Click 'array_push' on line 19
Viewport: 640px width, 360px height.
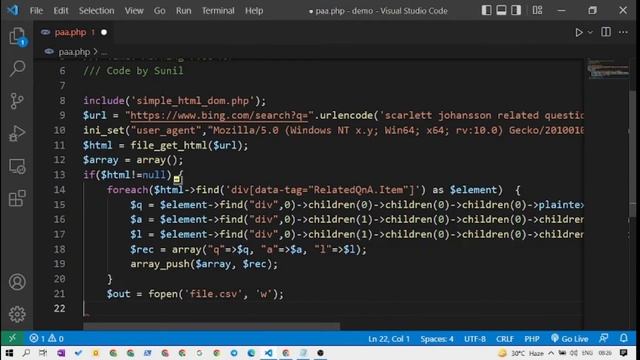pyautogui.click(x=160, y=264)
